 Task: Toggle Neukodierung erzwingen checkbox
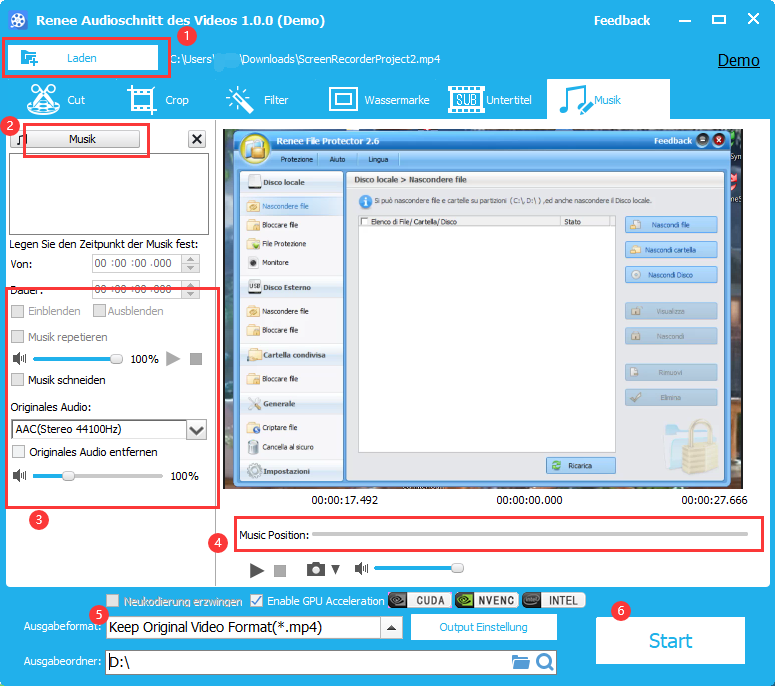(x=113, y=600)
